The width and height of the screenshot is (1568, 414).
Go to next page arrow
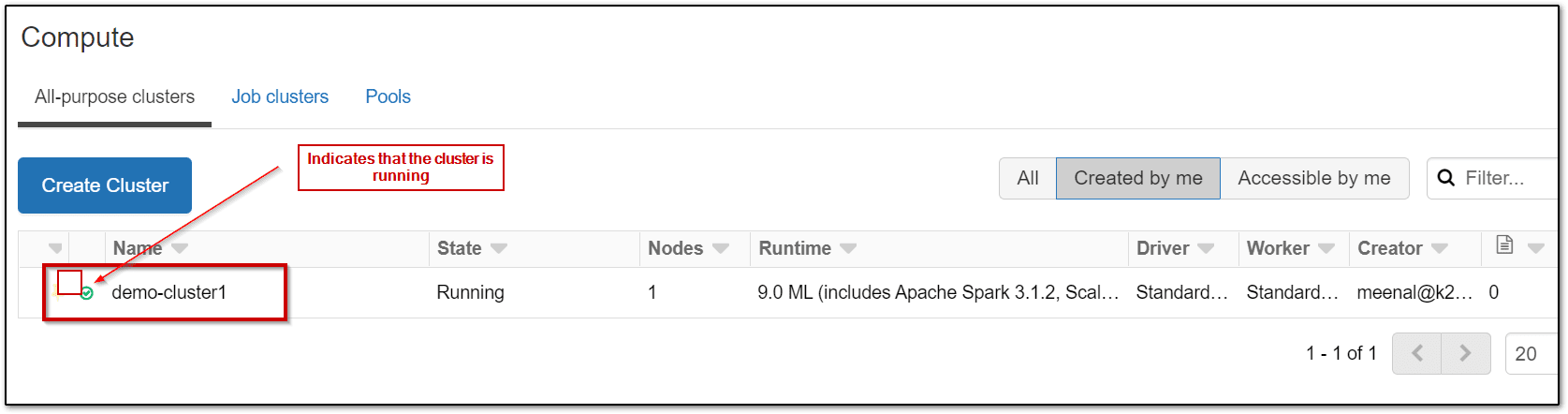pos(1466,353)
